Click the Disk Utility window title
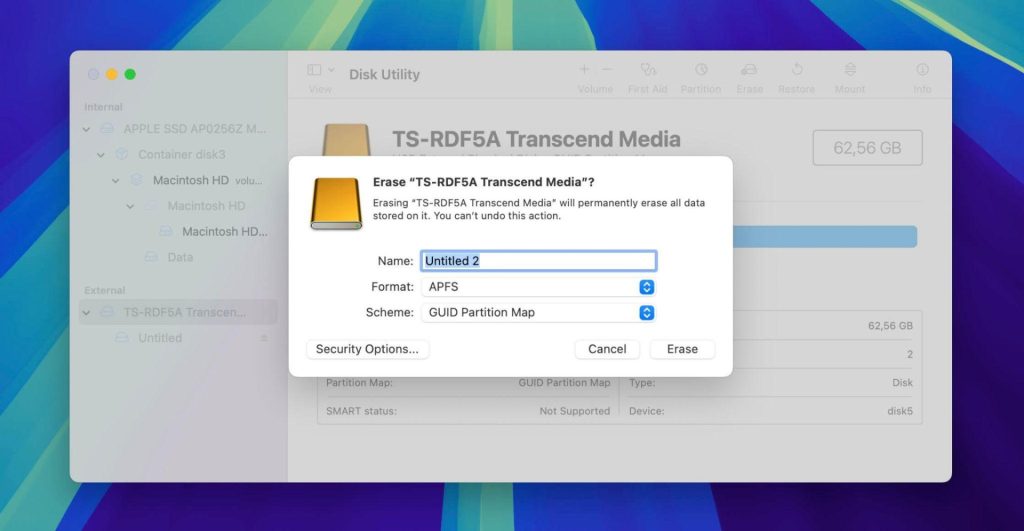 pos(384,74)
